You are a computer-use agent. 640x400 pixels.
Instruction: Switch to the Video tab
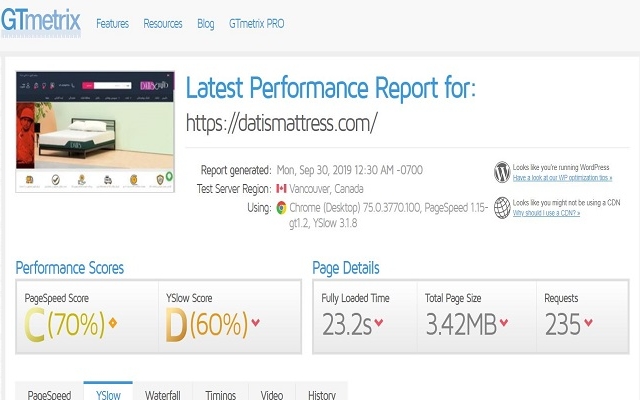point(272,392)
